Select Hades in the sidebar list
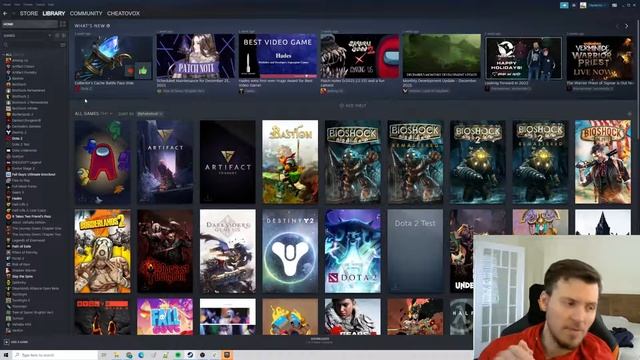The image size is (640, 360). coord(17,198)
